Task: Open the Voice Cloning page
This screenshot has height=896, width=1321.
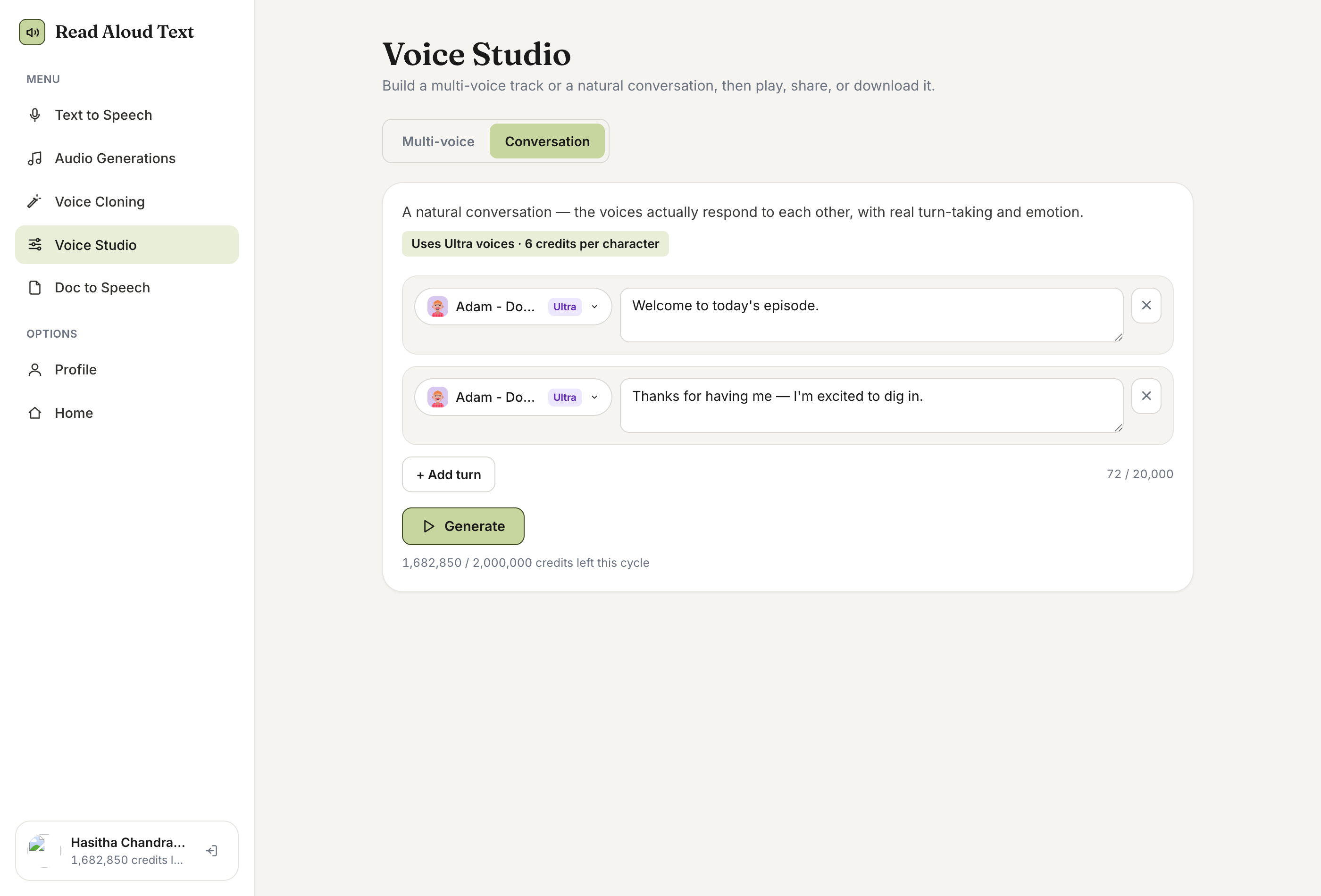Action: pyautogui.click(x=127, y=202)
